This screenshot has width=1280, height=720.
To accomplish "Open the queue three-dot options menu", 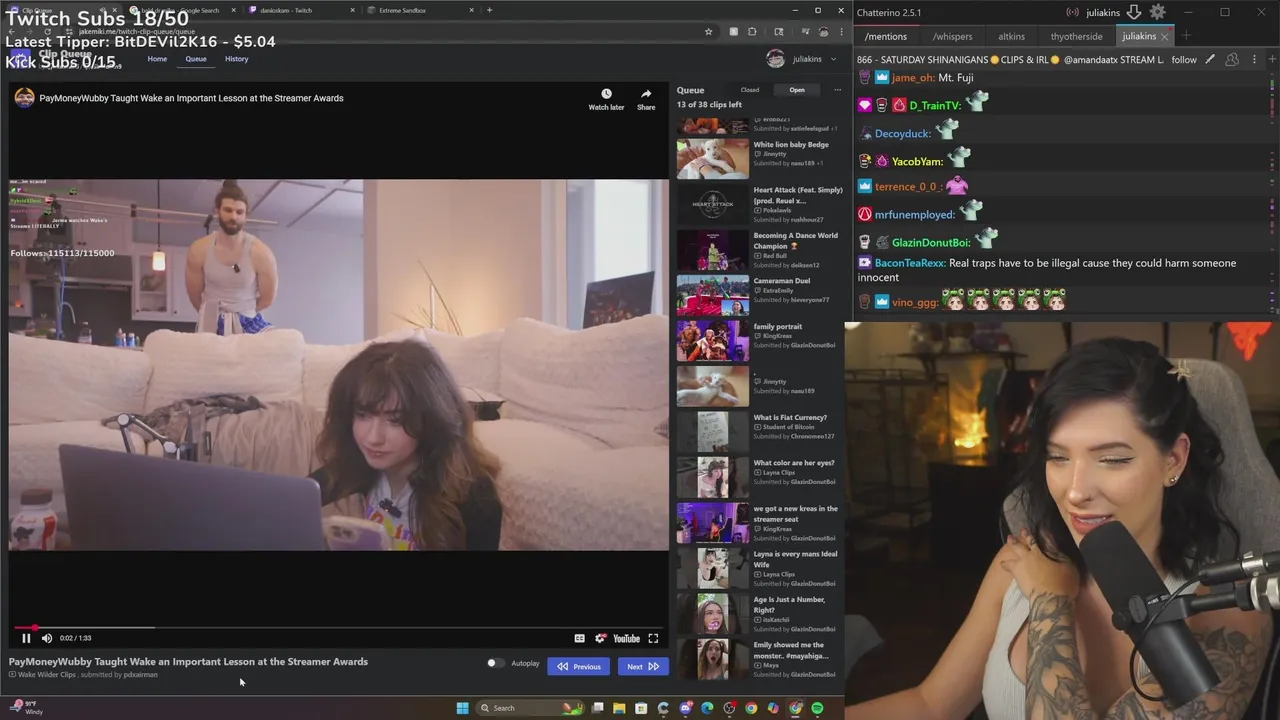I will [x=837, y=90].
